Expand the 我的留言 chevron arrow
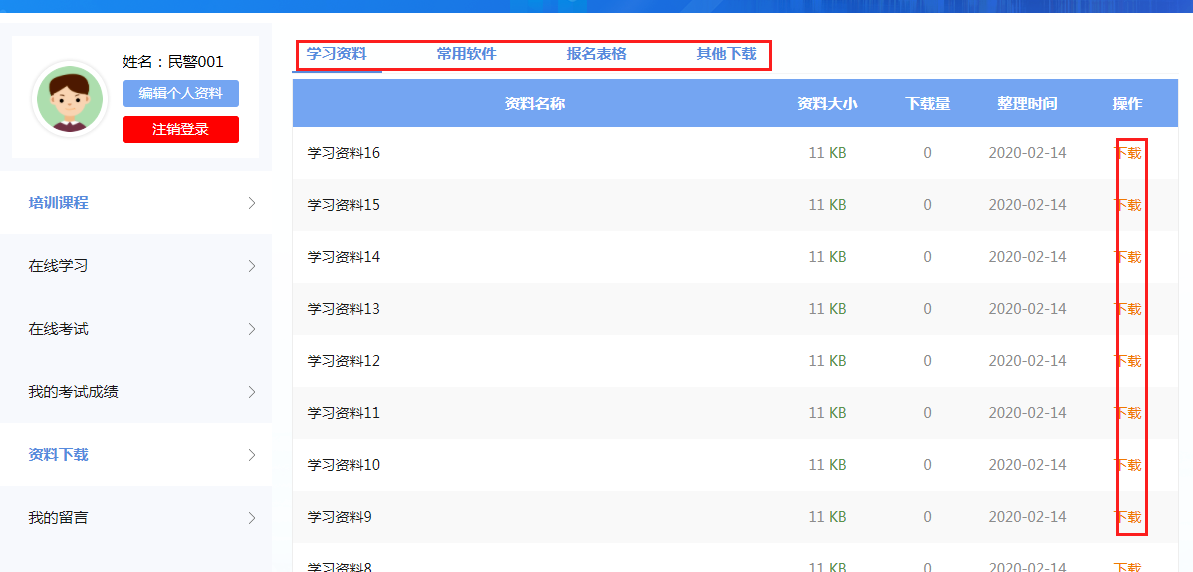This screenshot has height=572, width=1193. tap(251, 518)
